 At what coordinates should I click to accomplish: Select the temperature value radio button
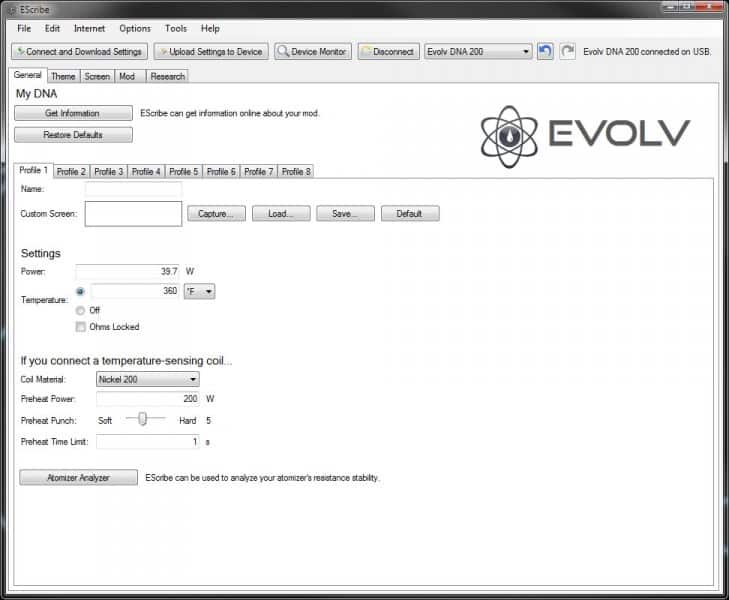point(80,291)
